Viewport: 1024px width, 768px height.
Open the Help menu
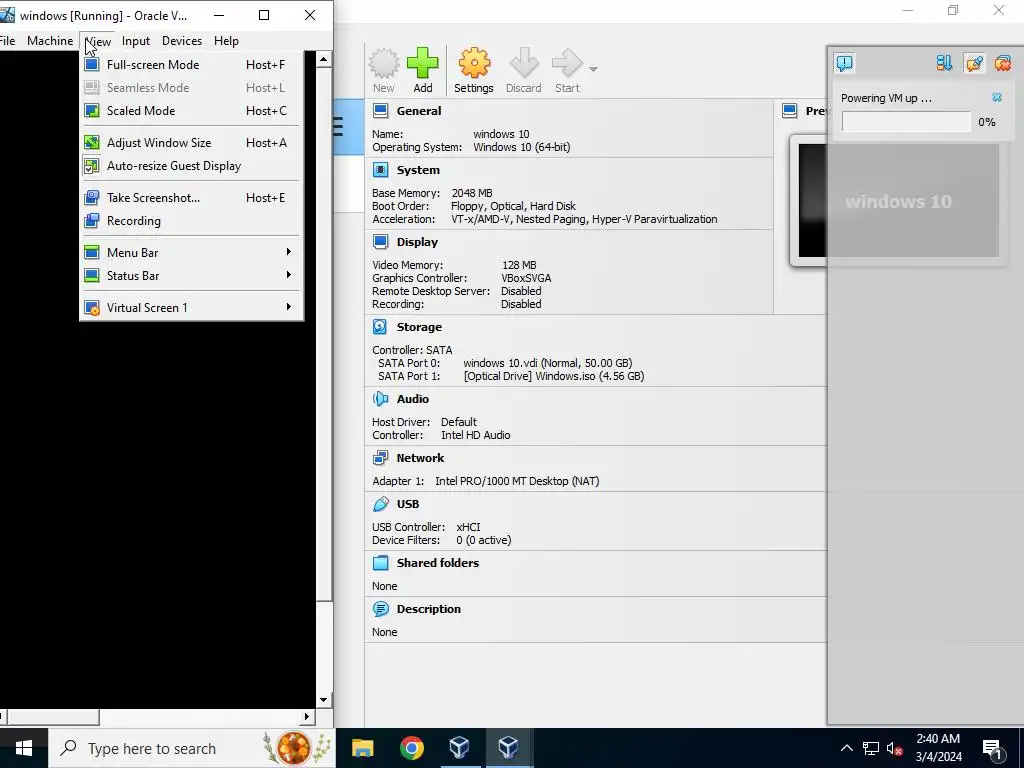[226, 40]
